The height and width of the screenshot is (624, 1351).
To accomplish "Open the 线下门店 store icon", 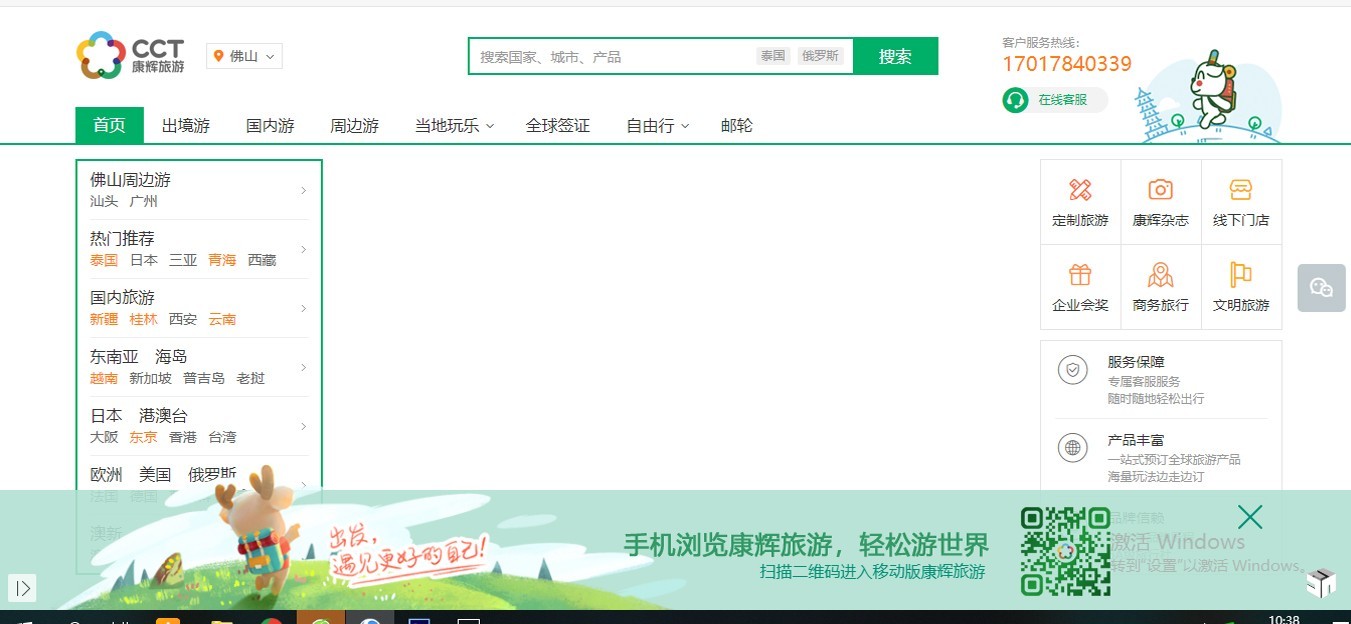I will click(1240, 190).
